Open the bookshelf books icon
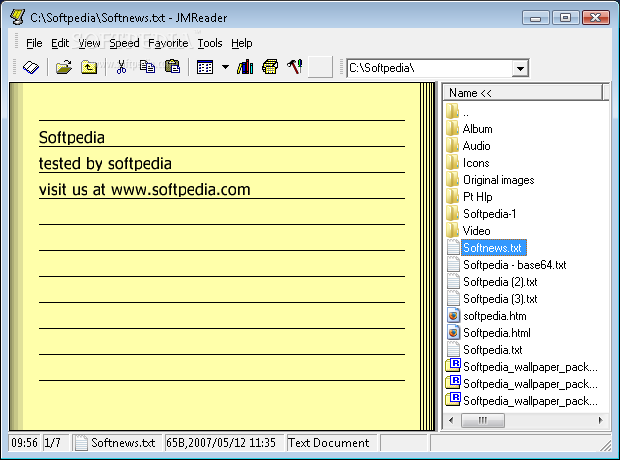620x460 pixels. pos(245,67)
